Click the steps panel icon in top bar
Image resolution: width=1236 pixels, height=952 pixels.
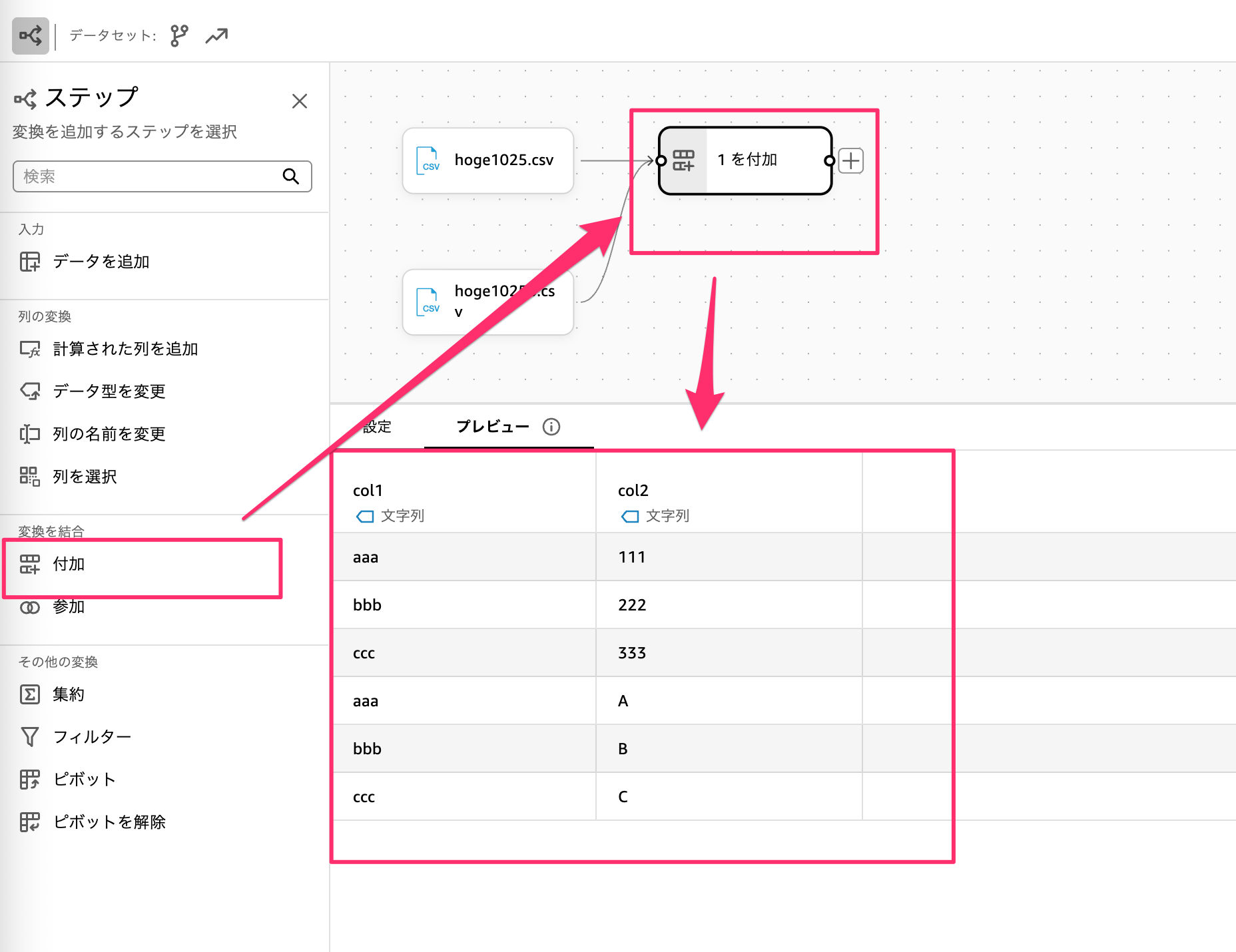pos(31,36)
